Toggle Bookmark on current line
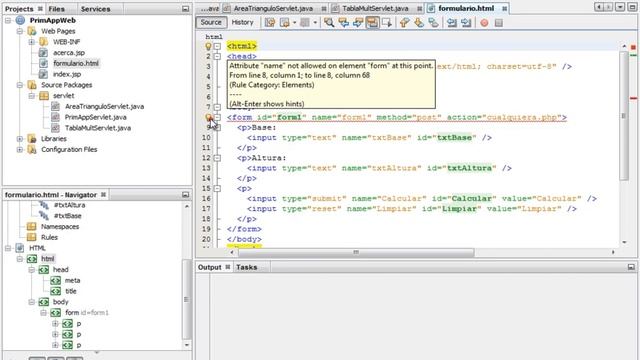The height and width of the screenshot is (360, 640). pyautogui.click(x=433, y=22)
